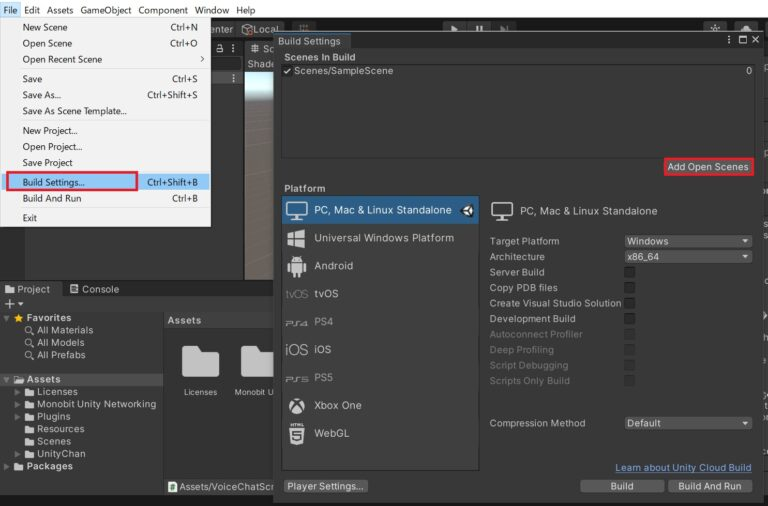Click the Play button in the toolbar
The height and width of the screenshot is (506, 768).
[454, 28]
